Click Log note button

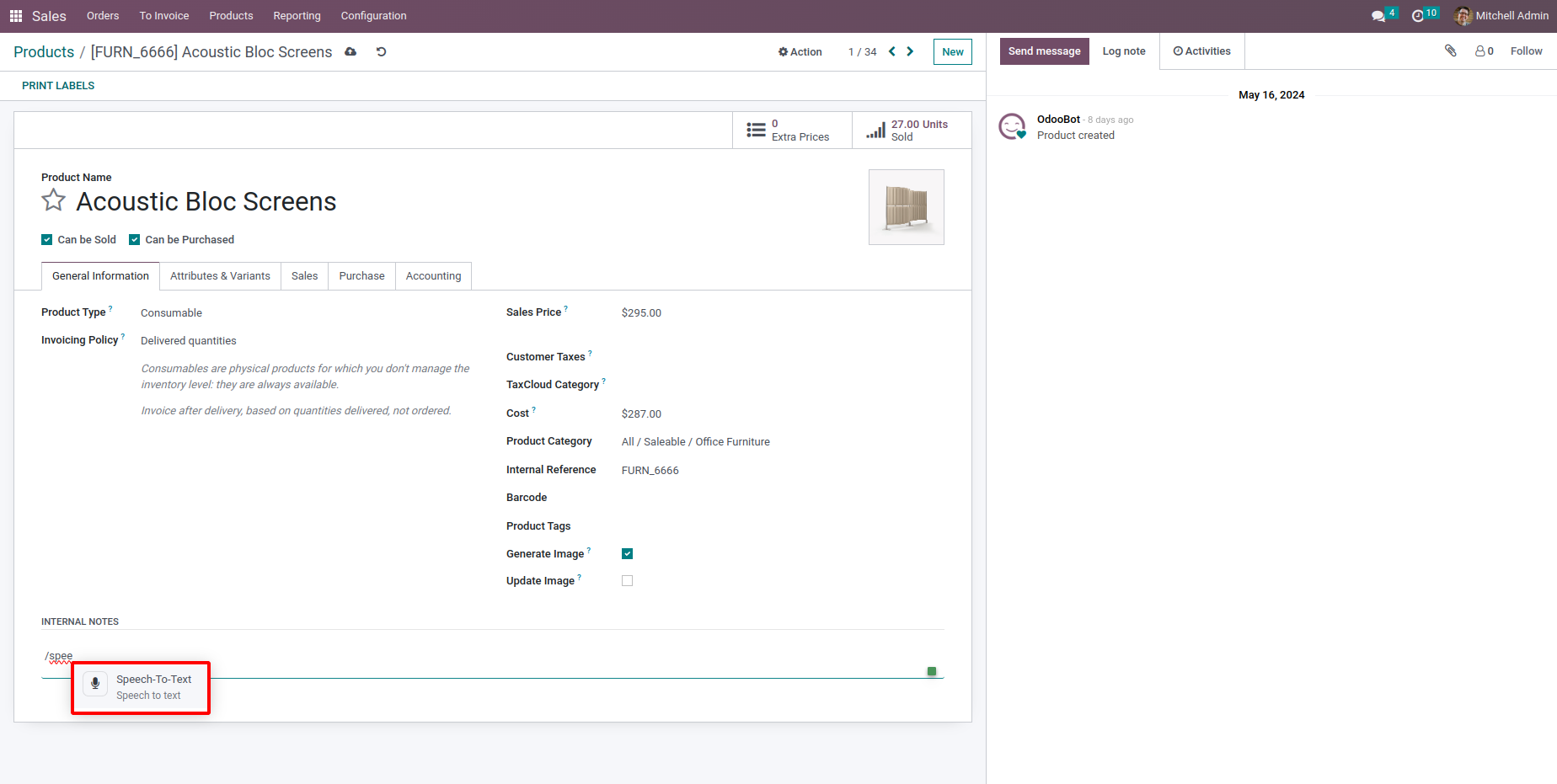pyautogui.click(x=1124, y=51)
